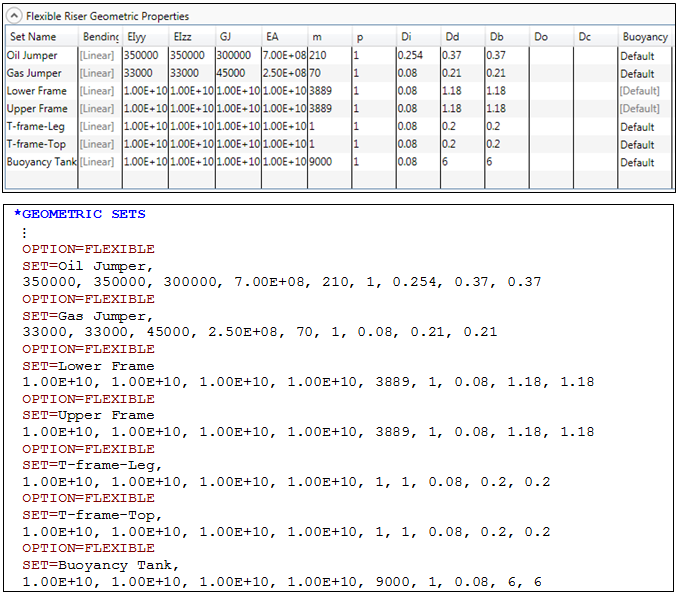The width and height of the screenshot is (679, 595).
Task: Open Buoyancy Default cell for Oil Jumper
Action: [644, 56]
